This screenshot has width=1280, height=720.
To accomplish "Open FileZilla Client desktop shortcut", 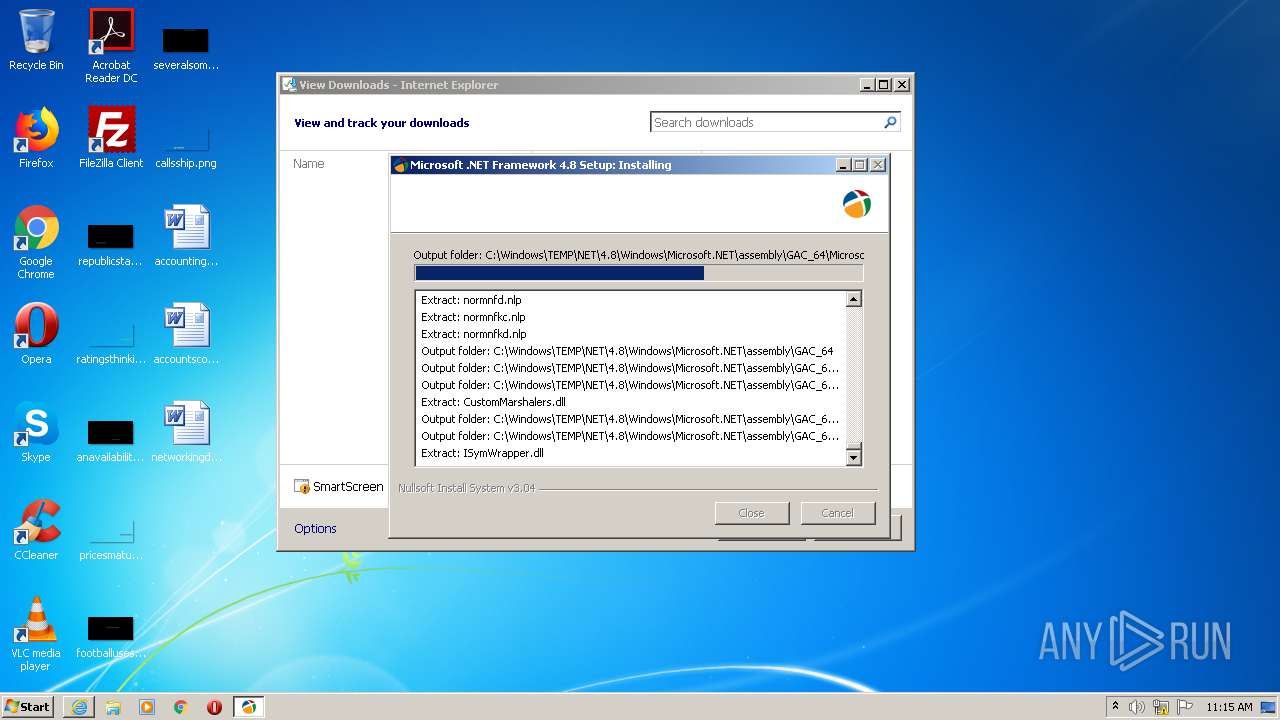I will pos(111,138).
